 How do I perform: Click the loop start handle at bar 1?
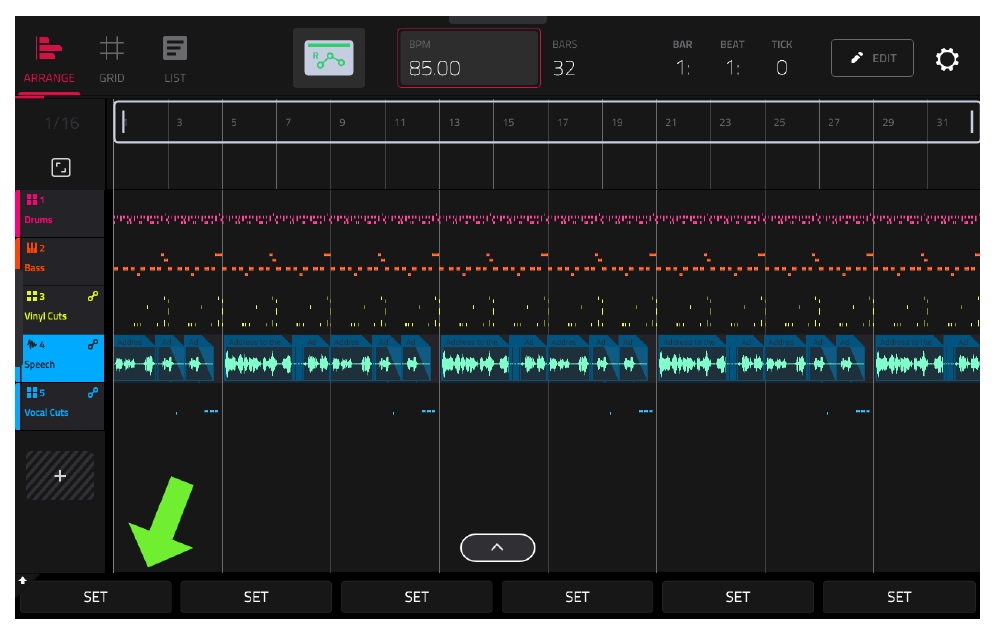[x=123, y=122]
